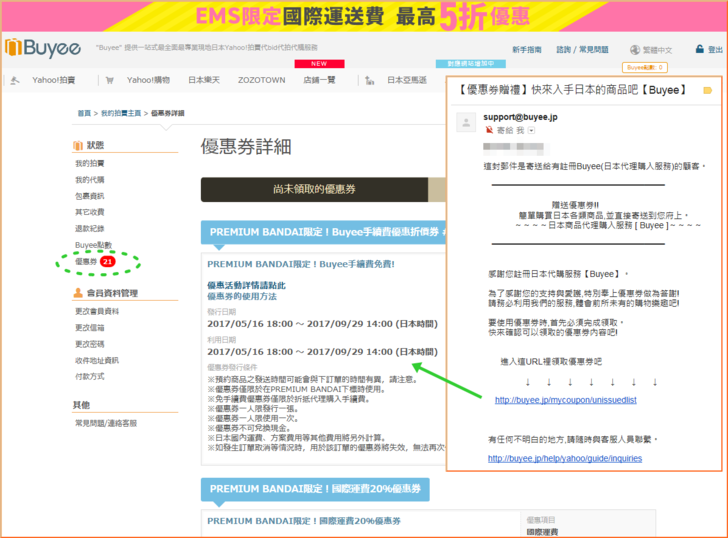This screenshot has height=538, width=728.
Task: Open the 店鋪一覽 menu
Action: coord(319,80)
